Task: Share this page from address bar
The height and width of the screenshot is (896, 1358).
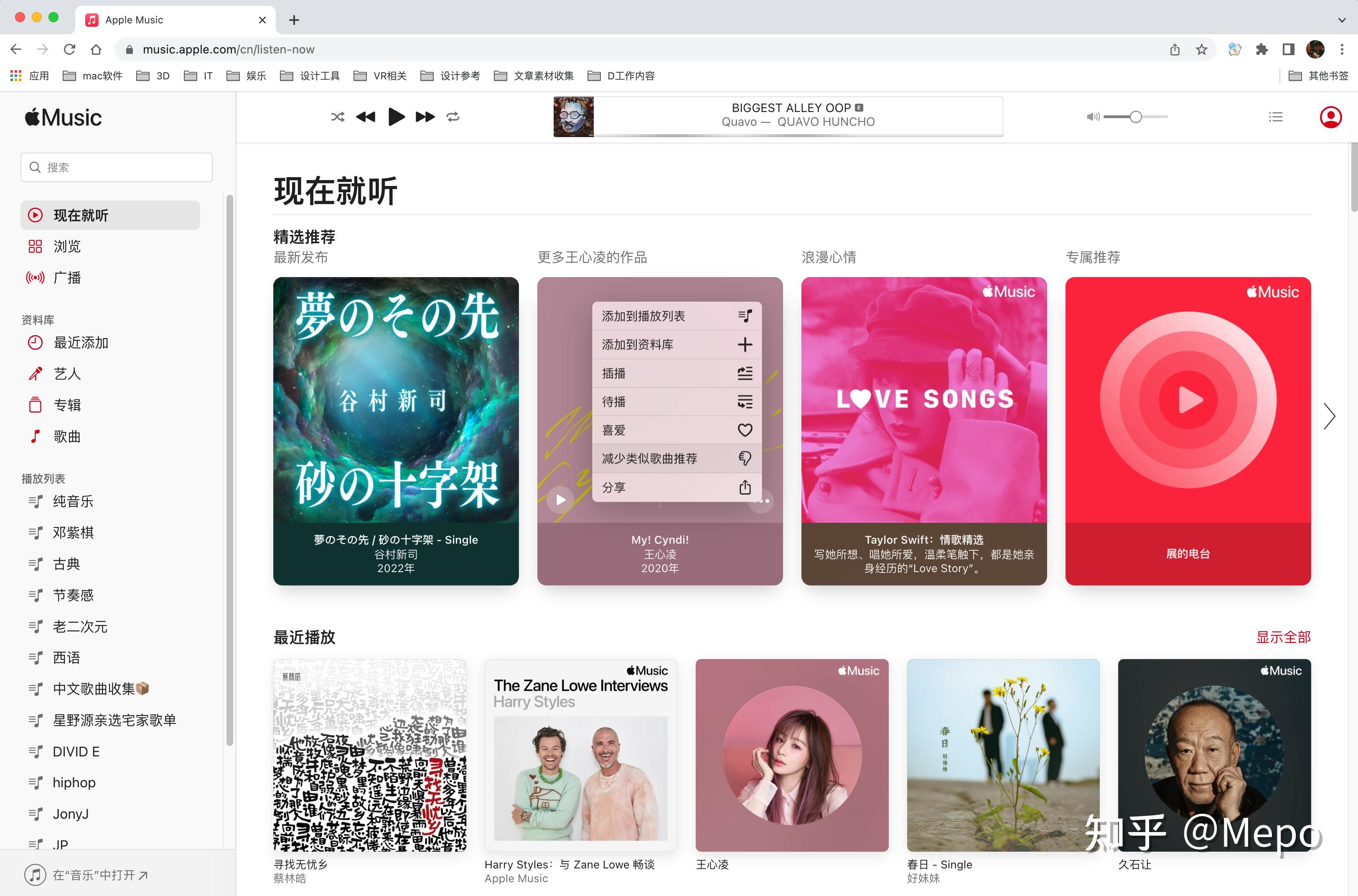Action: click(x=1175, y=50)
